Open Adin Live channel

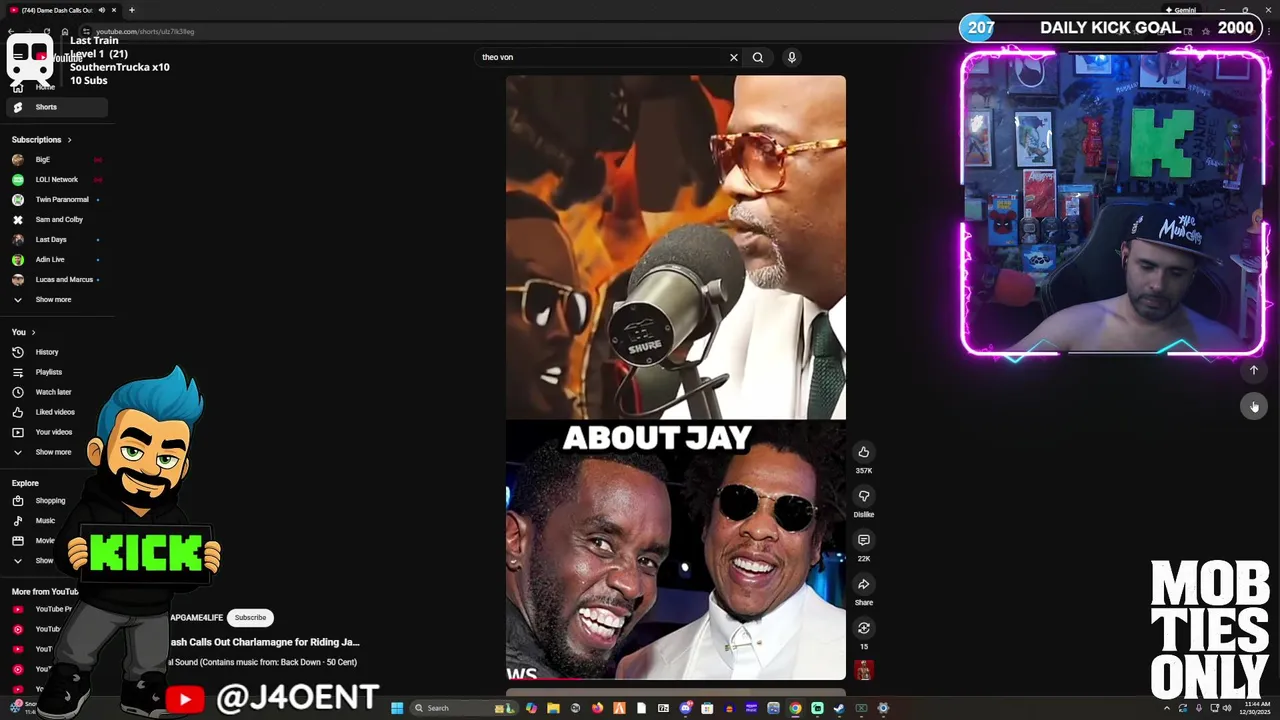[55, 259]
